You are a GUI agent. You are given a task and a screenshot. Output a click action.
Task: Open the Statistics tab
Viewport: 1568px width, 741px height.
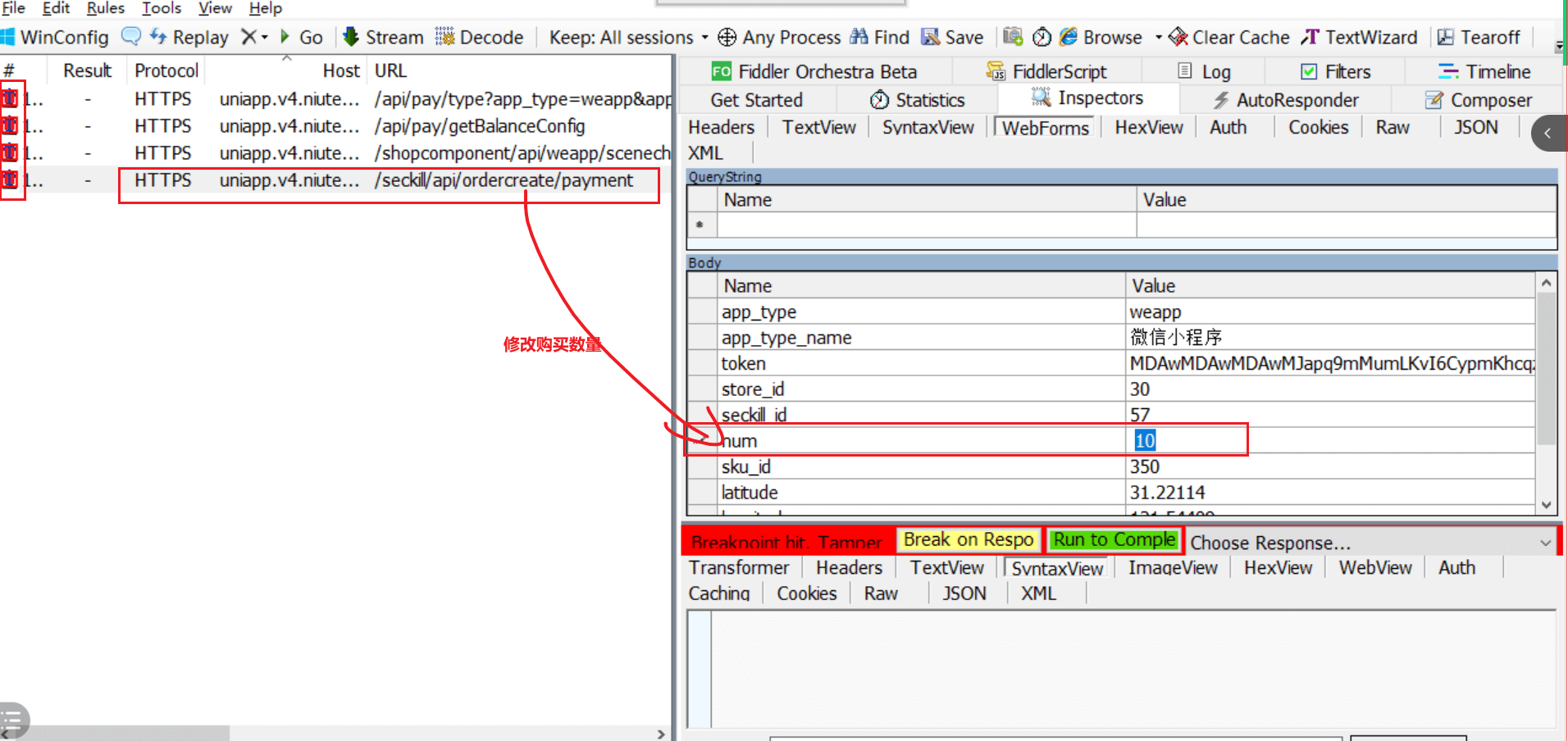(x=917, y=100)
